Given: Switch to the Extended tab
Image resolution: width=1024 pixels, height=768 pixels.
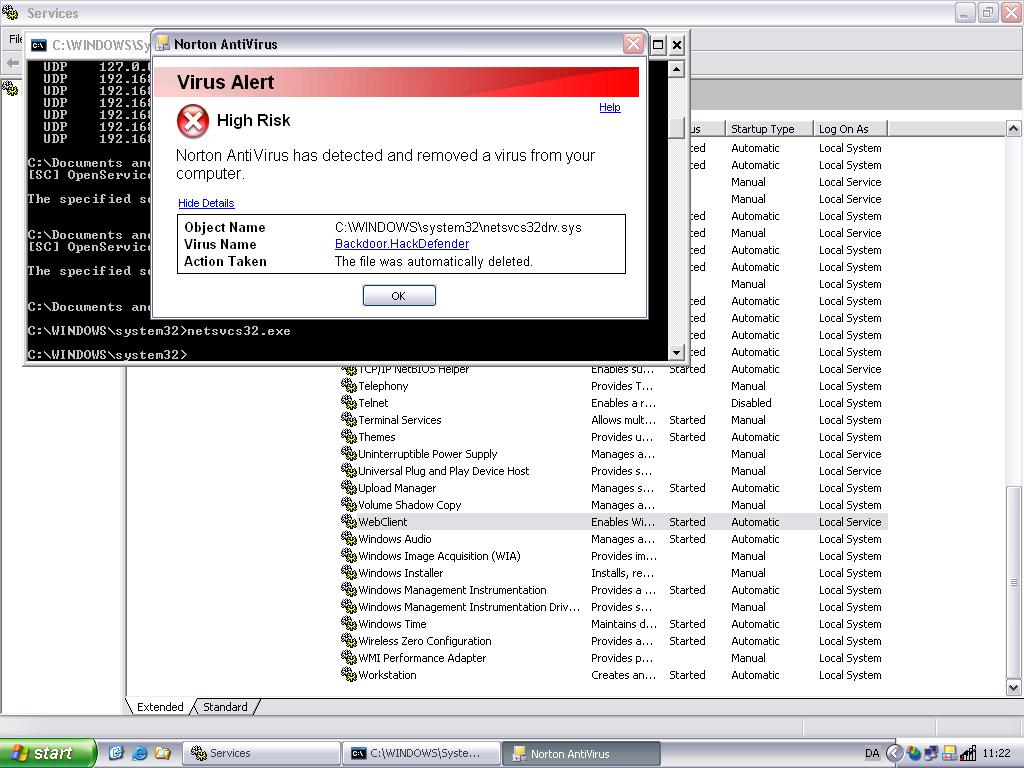Looking at the screenshot, I should click(159, 707).
